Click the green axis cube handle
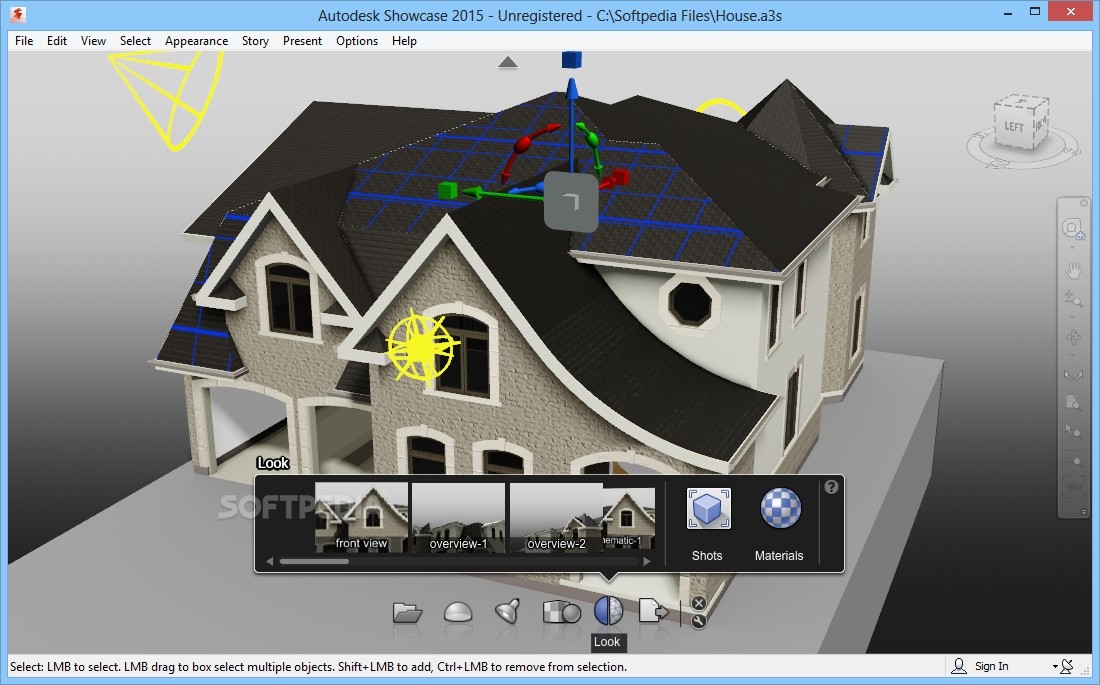The width and height of the screenshot is (1100, 685). [448, 190]
